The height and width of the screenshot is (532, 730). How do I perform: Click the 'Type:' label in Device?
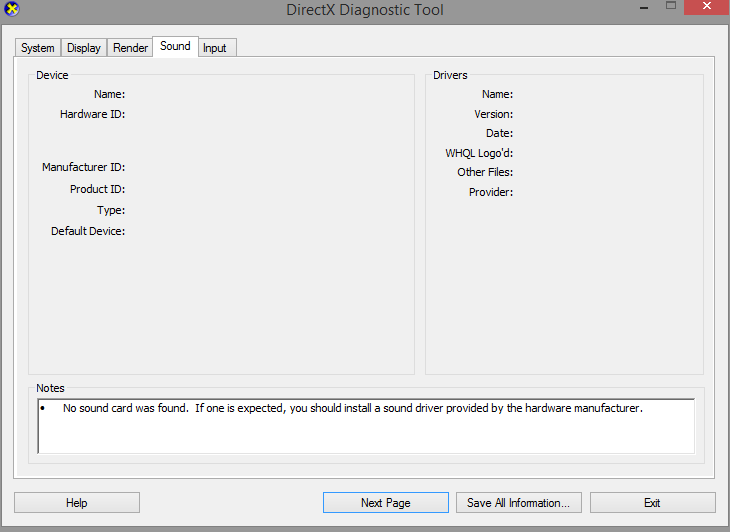click(x=111, y=210)
